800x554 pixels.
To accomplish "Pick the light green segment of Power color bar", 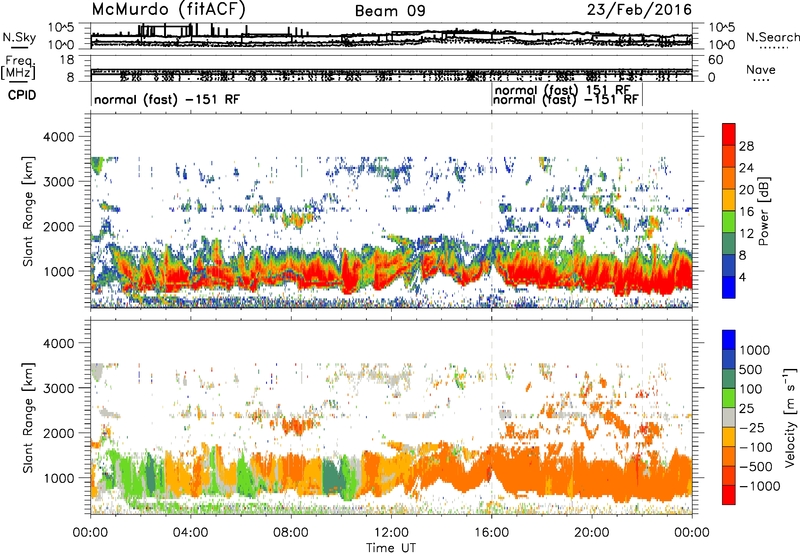I will point(729,223).
